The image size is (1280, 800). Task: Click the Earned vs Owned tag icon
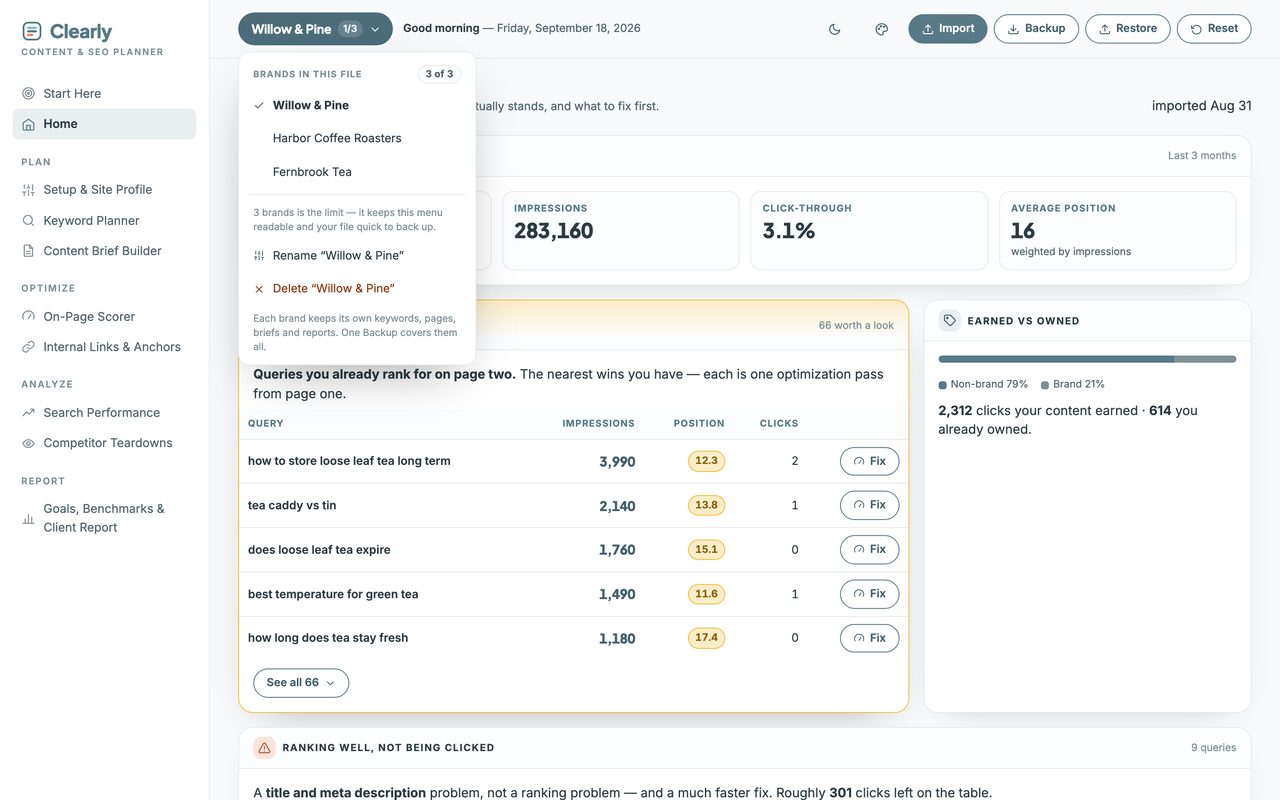[949, 321]
